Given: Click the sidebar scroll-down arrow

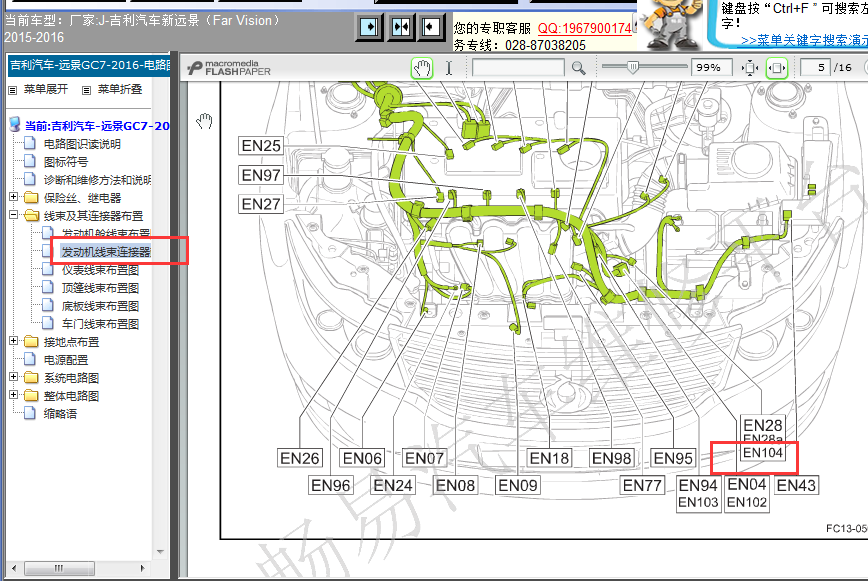Looking at the screenshot, I should (x=160, y=552).
